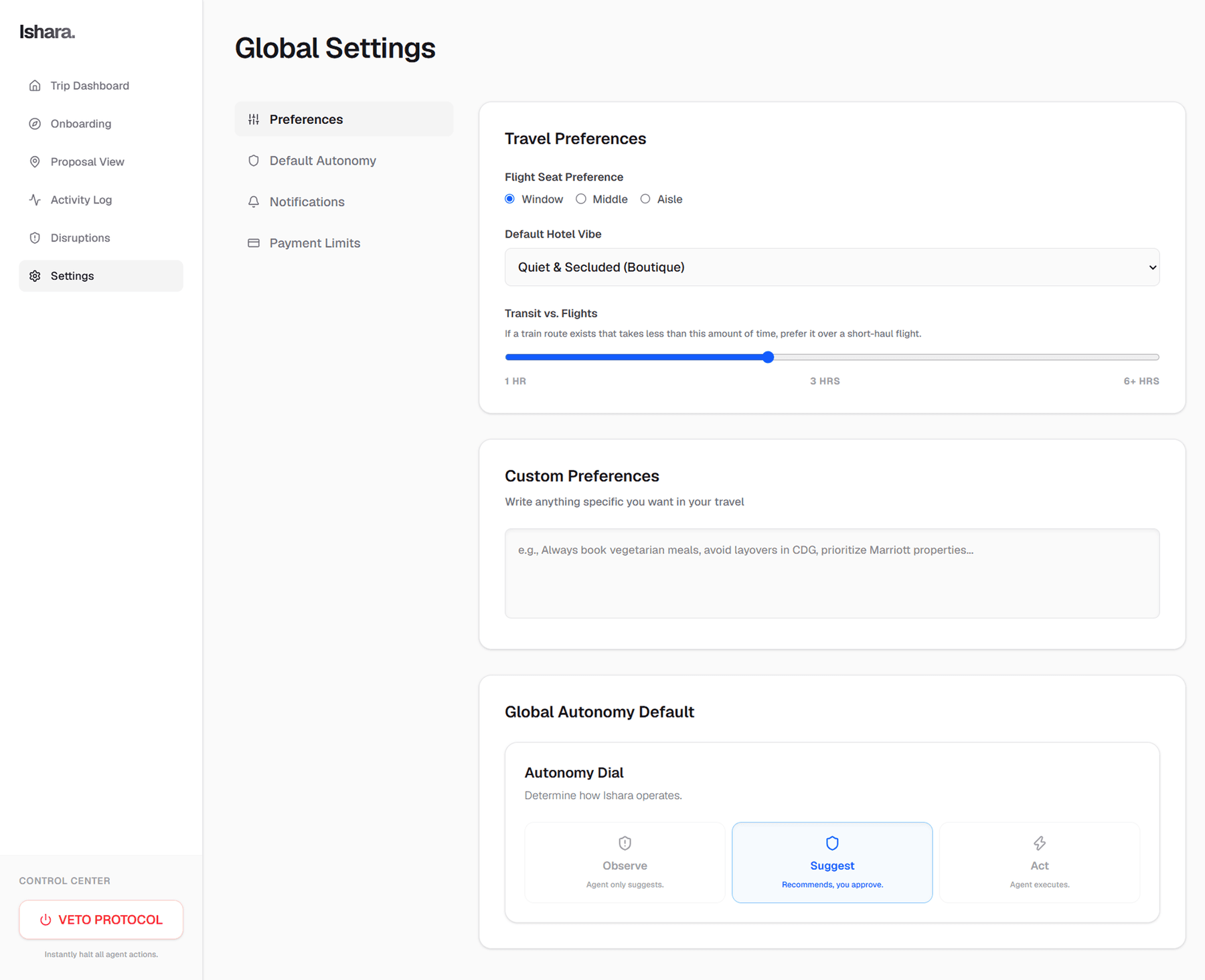Switch to the Payment Limits tab
The image size is (1205, 980).
[344, 243]
